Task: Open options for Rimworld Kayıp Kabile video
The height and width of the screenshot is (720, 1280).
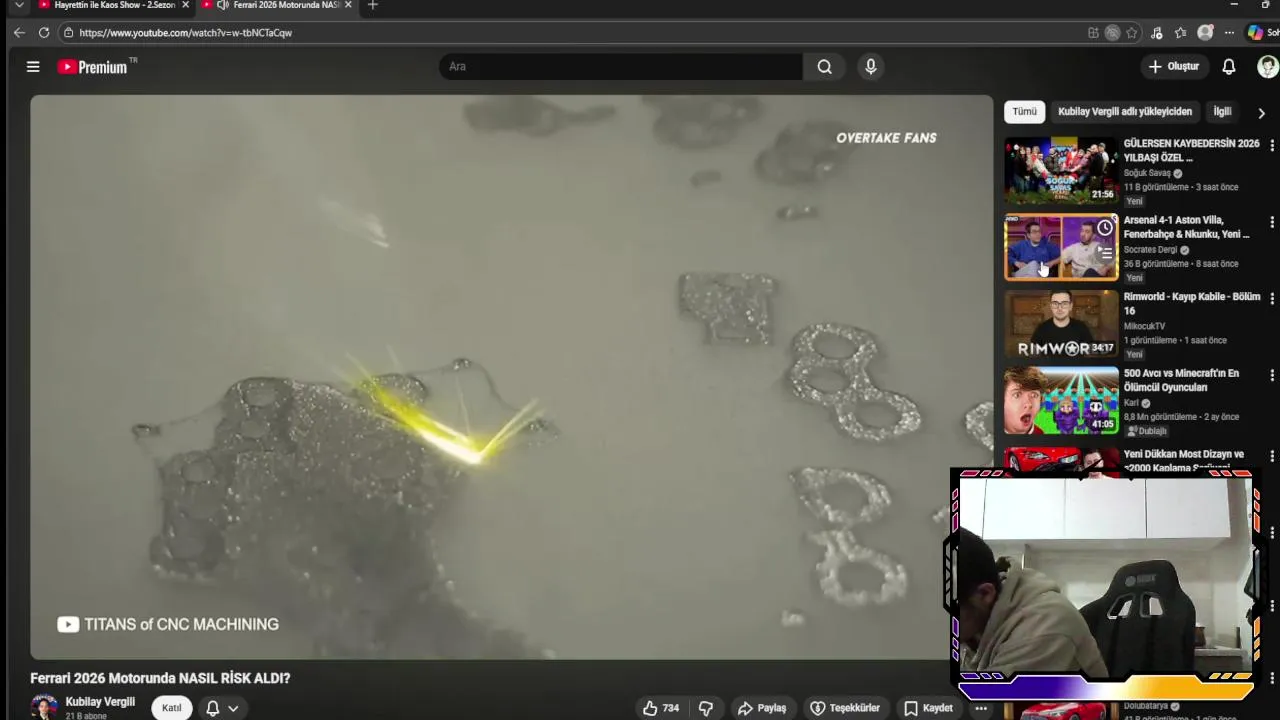Action: click(1272, 299)
